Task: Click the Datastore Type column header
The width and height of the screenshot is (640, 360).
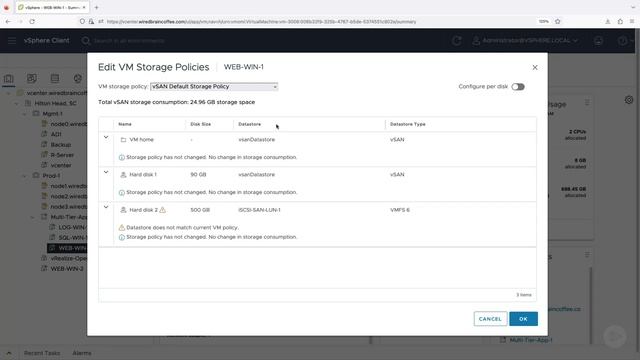Action: (407, 124)
